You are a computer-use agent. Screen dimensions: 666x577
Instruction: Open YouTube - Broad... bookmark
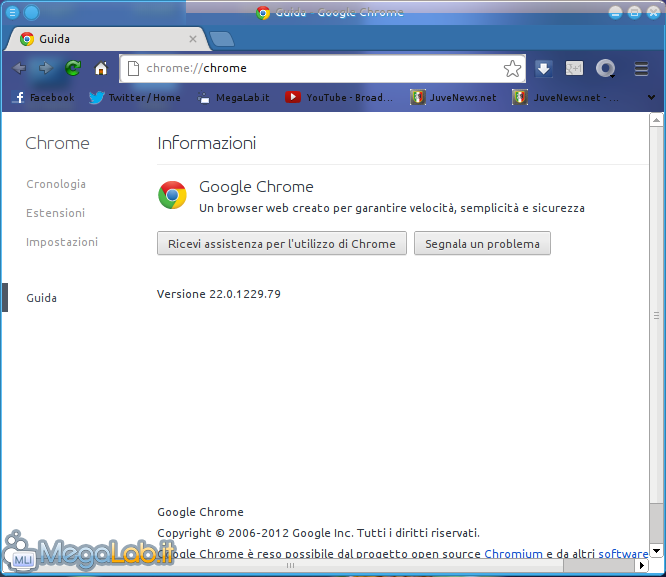pos(339,98)
